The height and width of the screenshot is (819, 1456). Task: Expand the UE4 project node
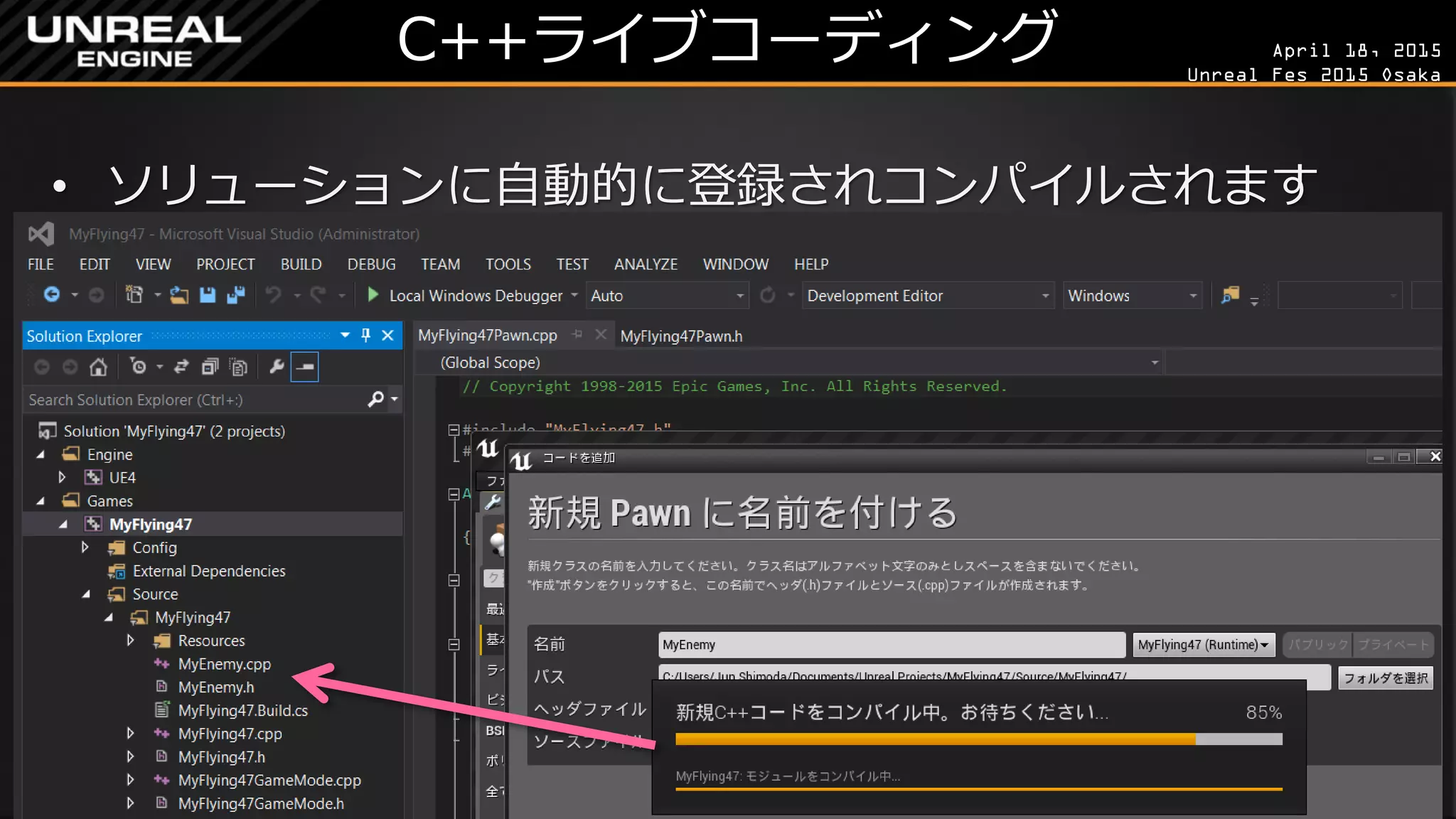[x=62, y=477]
